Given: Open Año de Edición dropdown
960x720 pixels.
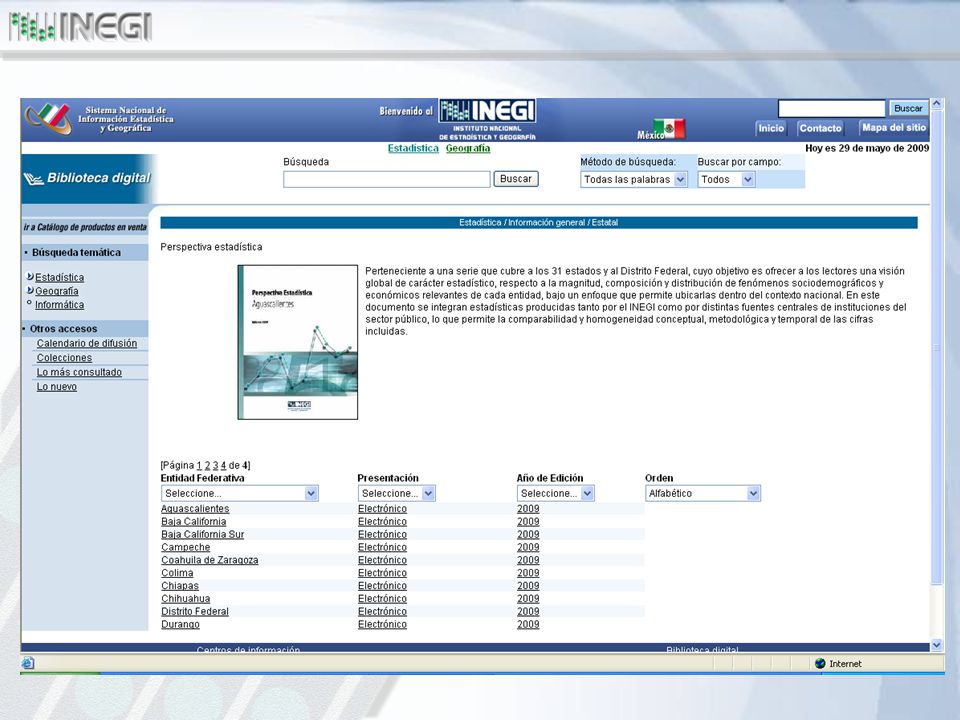Looking at the screenshot, I should (x=555, y=493).
